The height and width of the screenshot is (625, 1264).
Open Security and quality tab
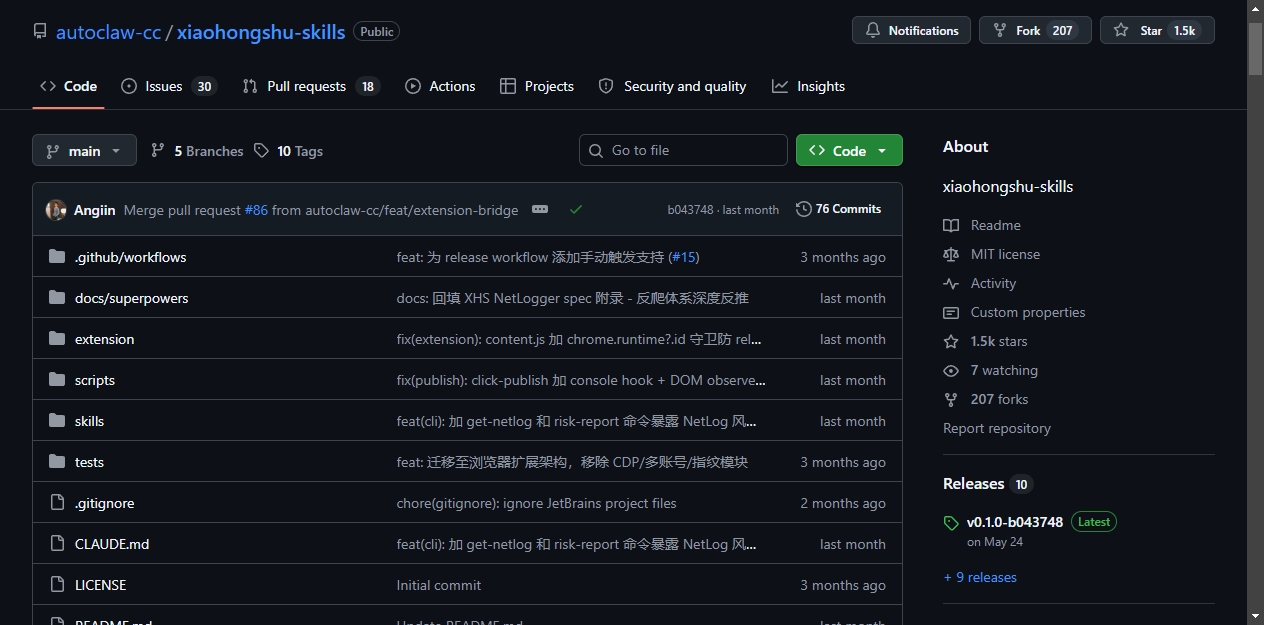tap(672, 86)
